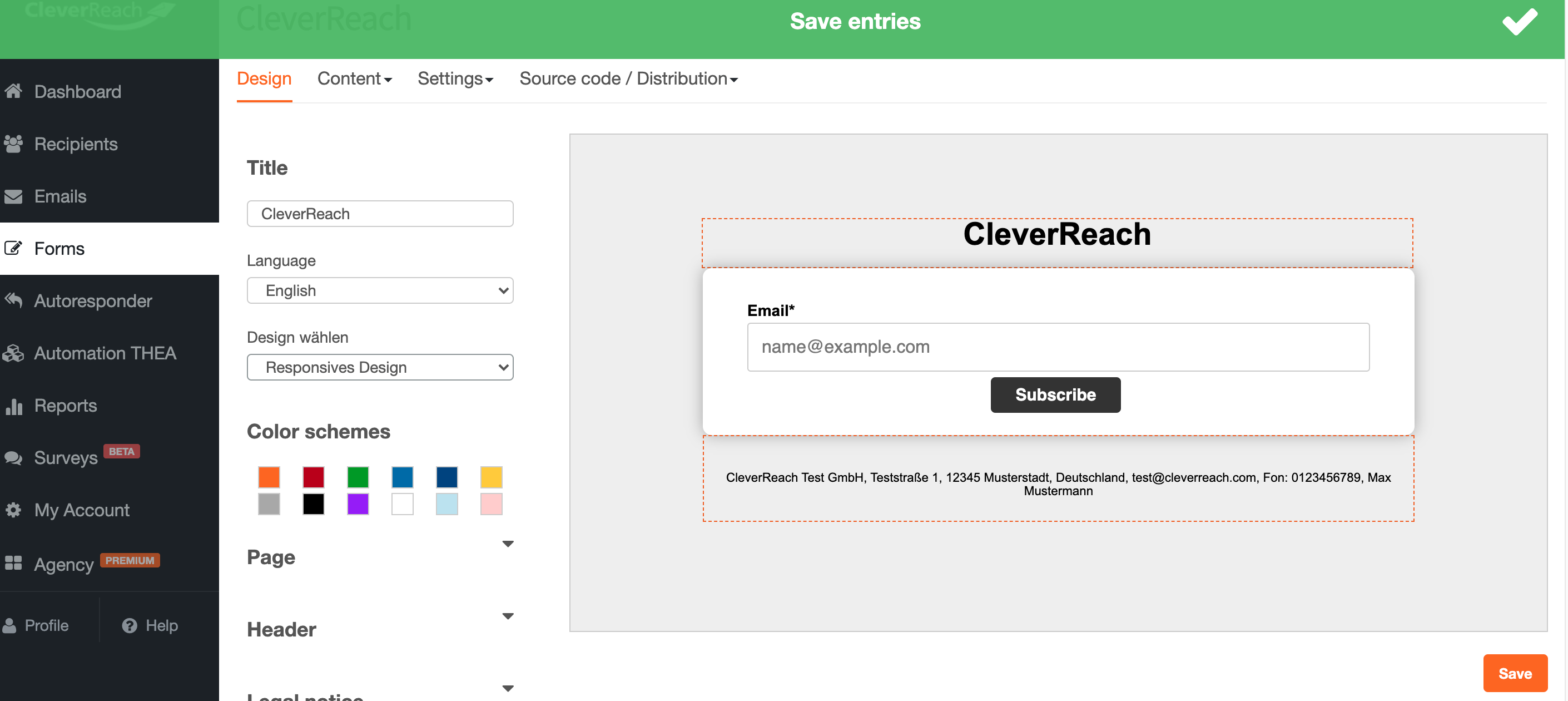Click the Surveys speech bubbles icon
Viewport: 1568px width, 701px height.
coord(13,457)
